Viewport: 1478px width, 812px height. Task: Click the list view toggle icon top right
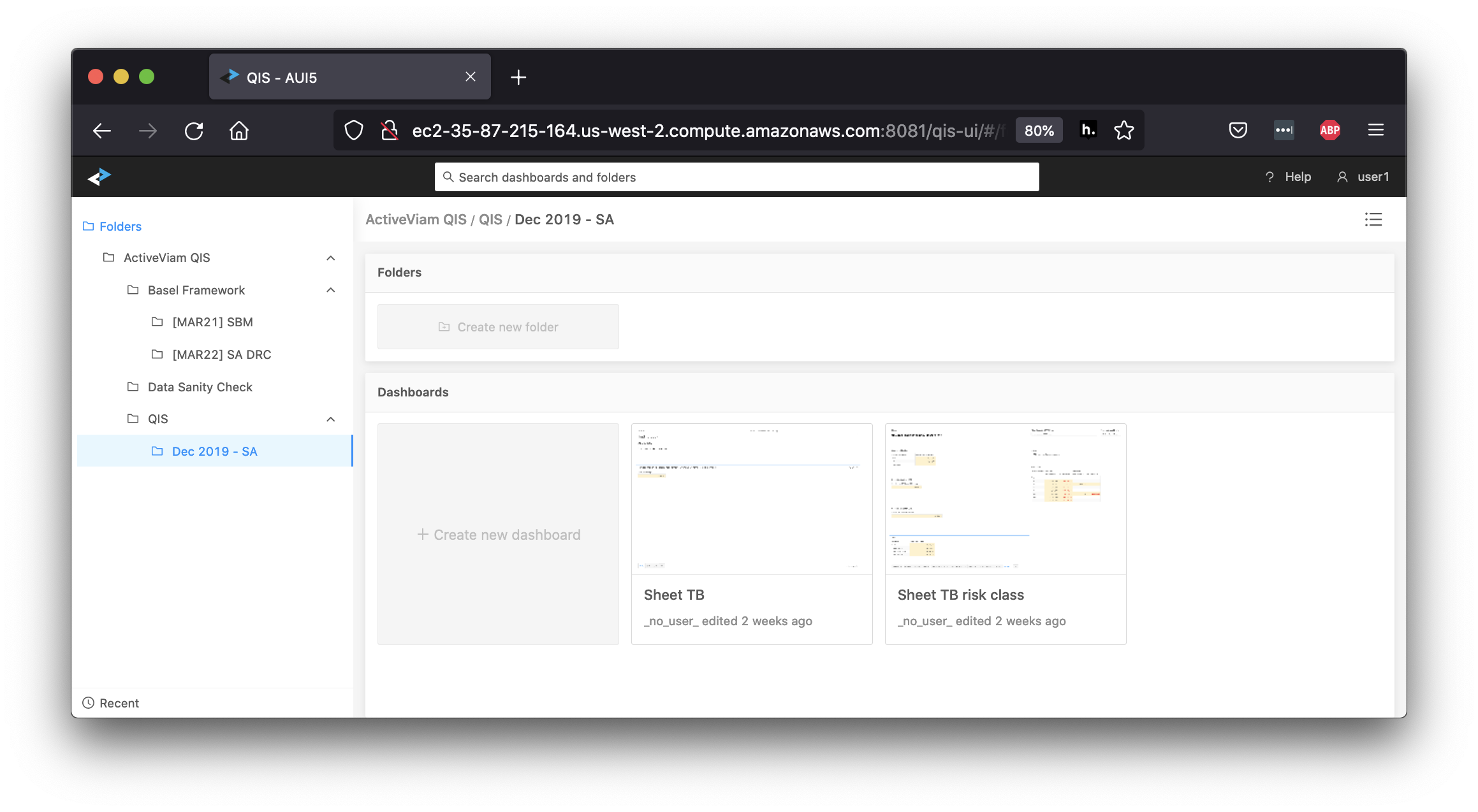tap(1373, 219)
